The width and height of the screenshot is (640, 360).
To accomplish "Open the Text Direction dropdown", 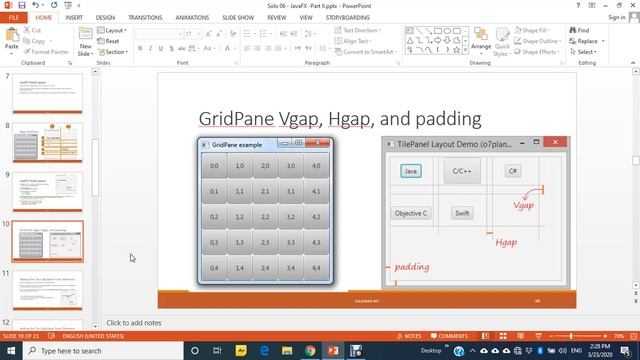I will [358, 30].
